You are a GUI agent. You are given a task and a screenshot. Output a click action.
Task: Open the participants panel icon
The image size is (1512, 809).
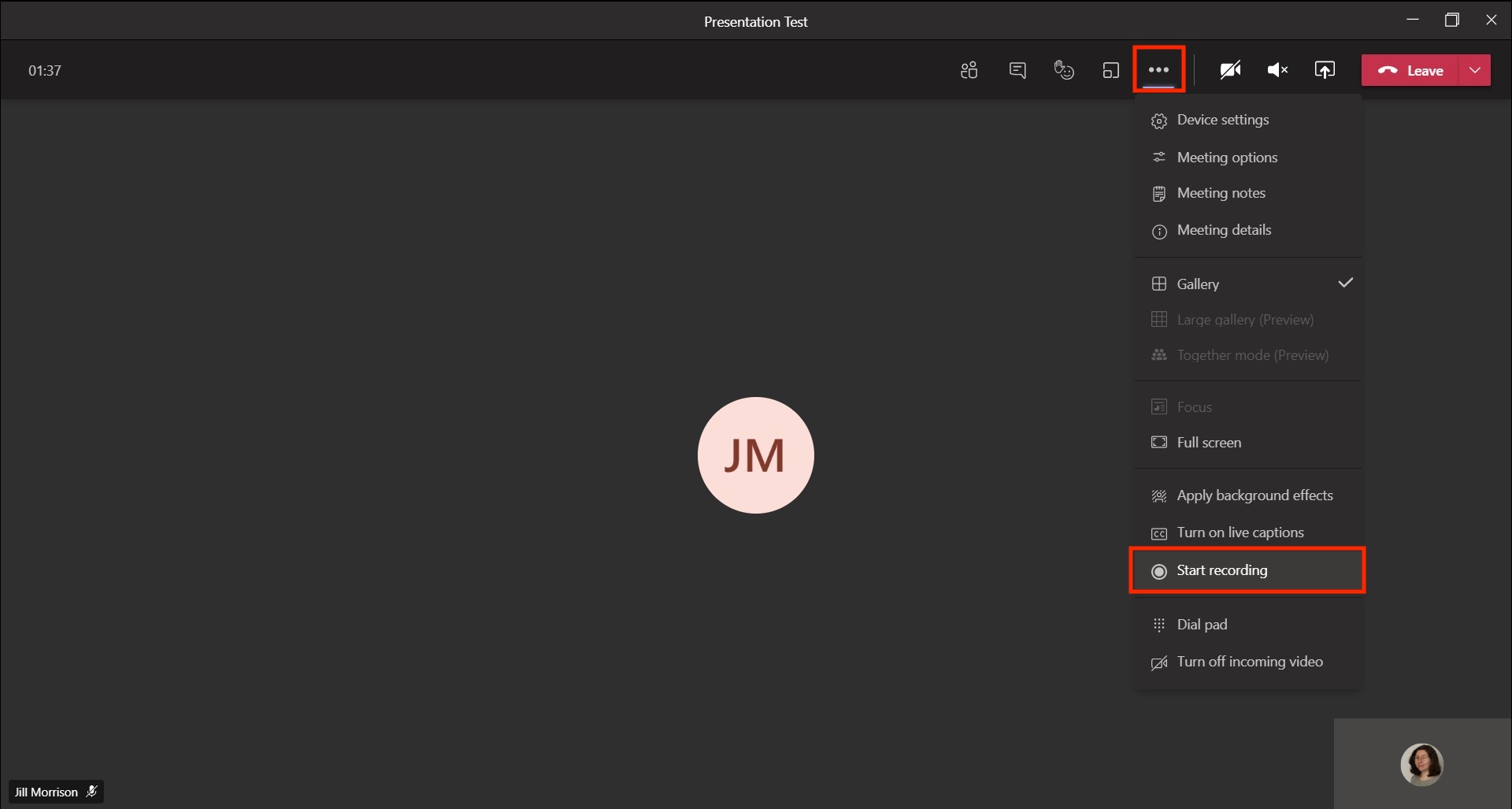tap(969, 70)
